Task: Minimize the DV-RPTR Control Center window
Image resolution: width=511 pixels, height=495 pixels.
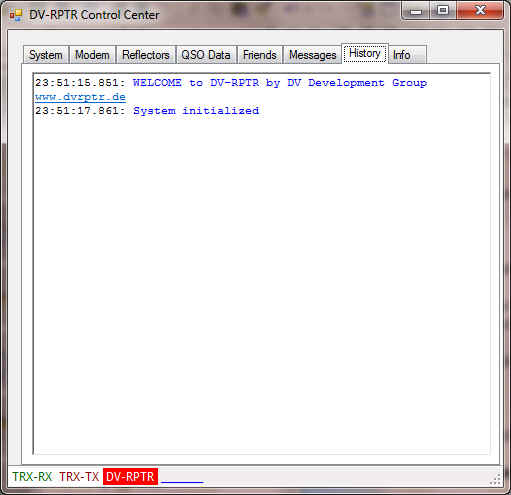Action: coord(416,11)
